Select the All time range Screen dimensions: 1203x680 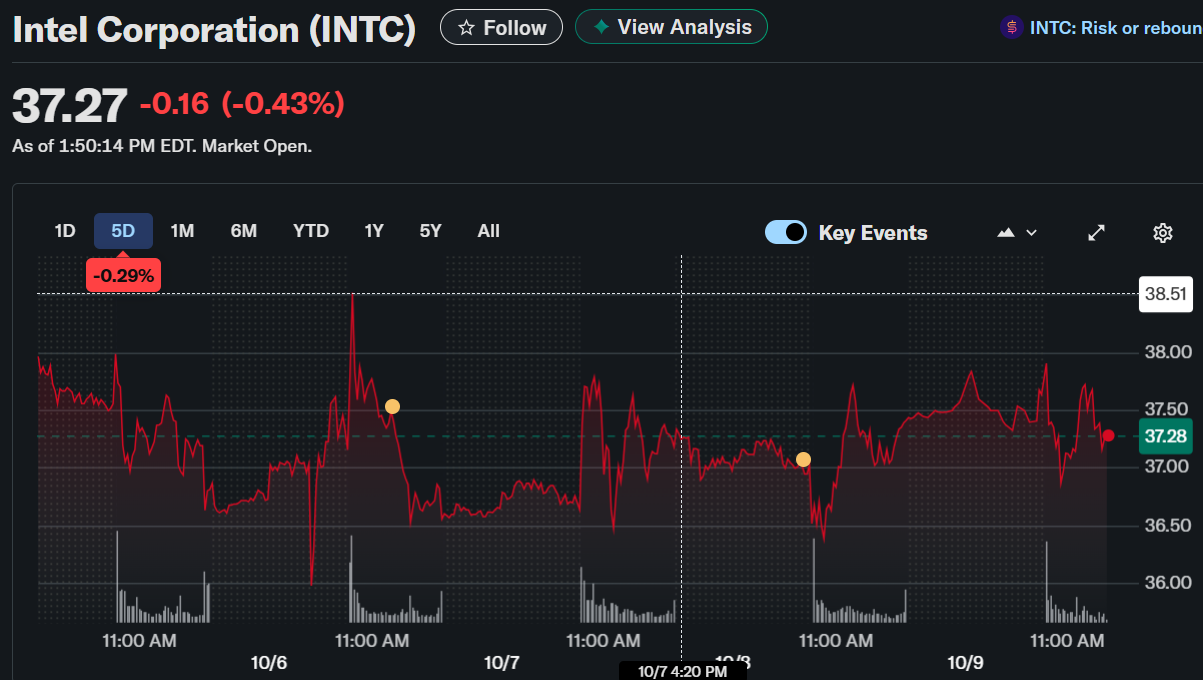click(x=488, y=231)
